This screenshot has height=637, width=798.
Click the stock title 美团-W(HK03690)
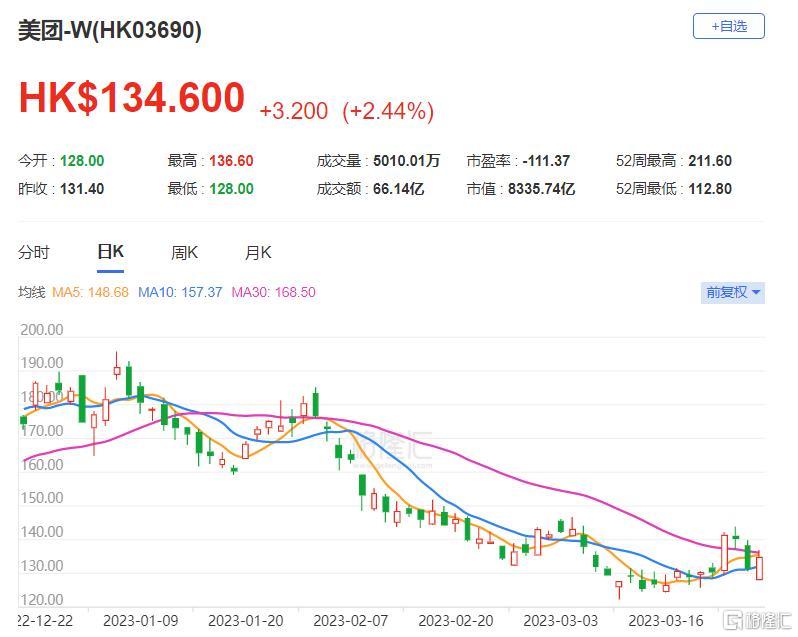click(110, 30)
